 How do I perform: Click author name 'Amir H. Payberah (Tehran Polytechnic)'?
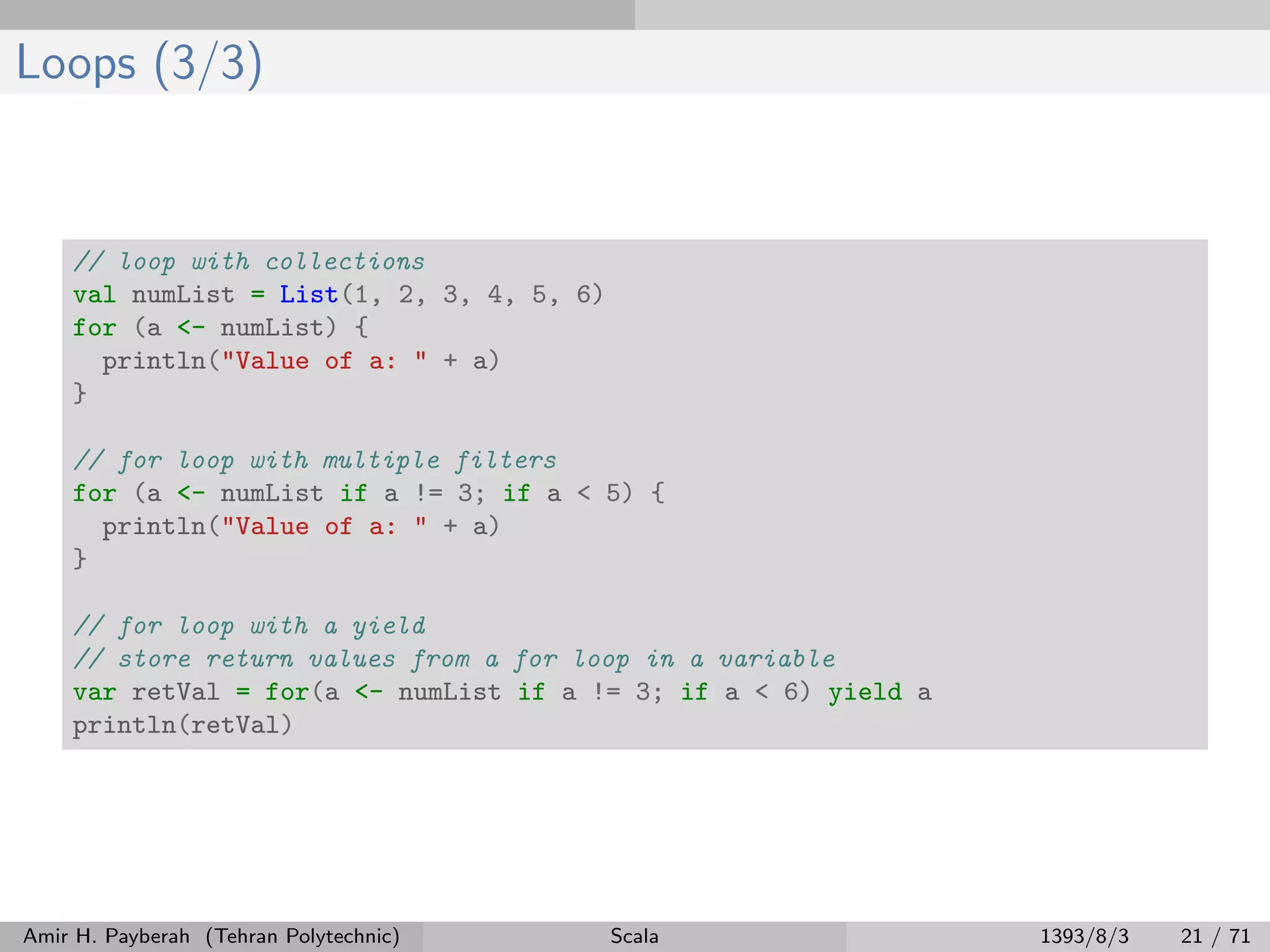tap(211, 936)
